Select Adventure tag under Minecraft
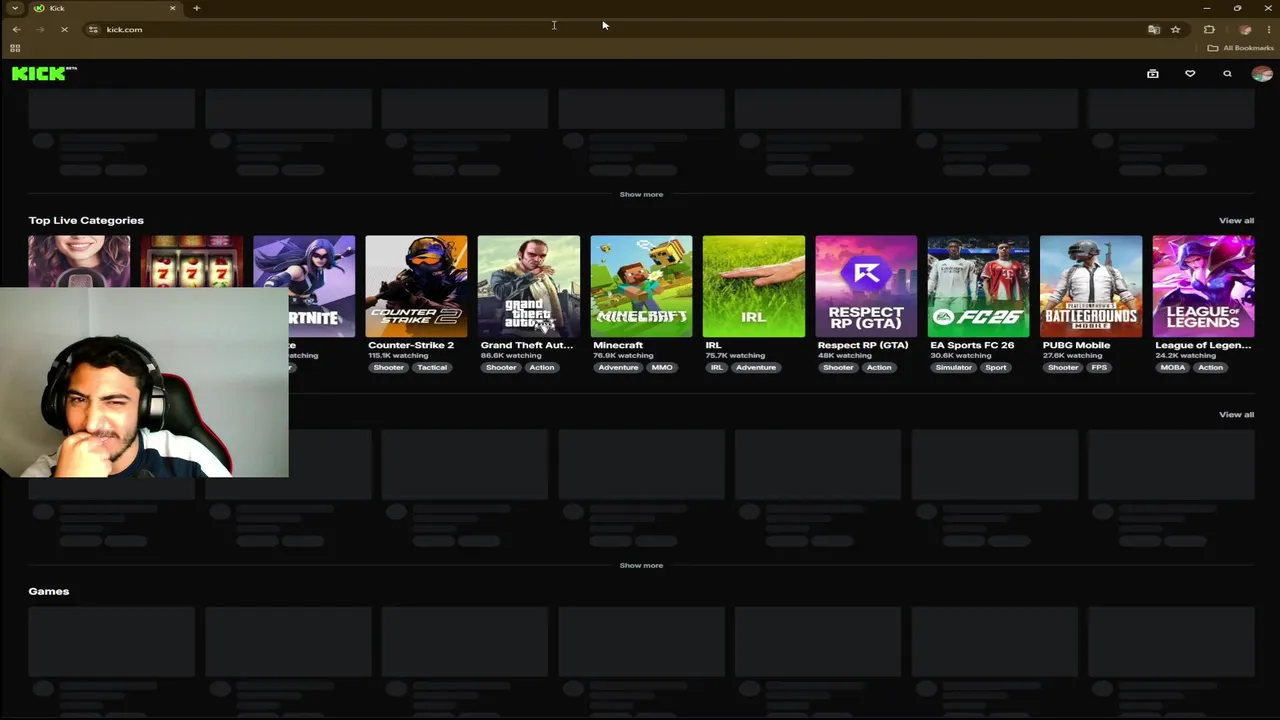 coord(618,367)
